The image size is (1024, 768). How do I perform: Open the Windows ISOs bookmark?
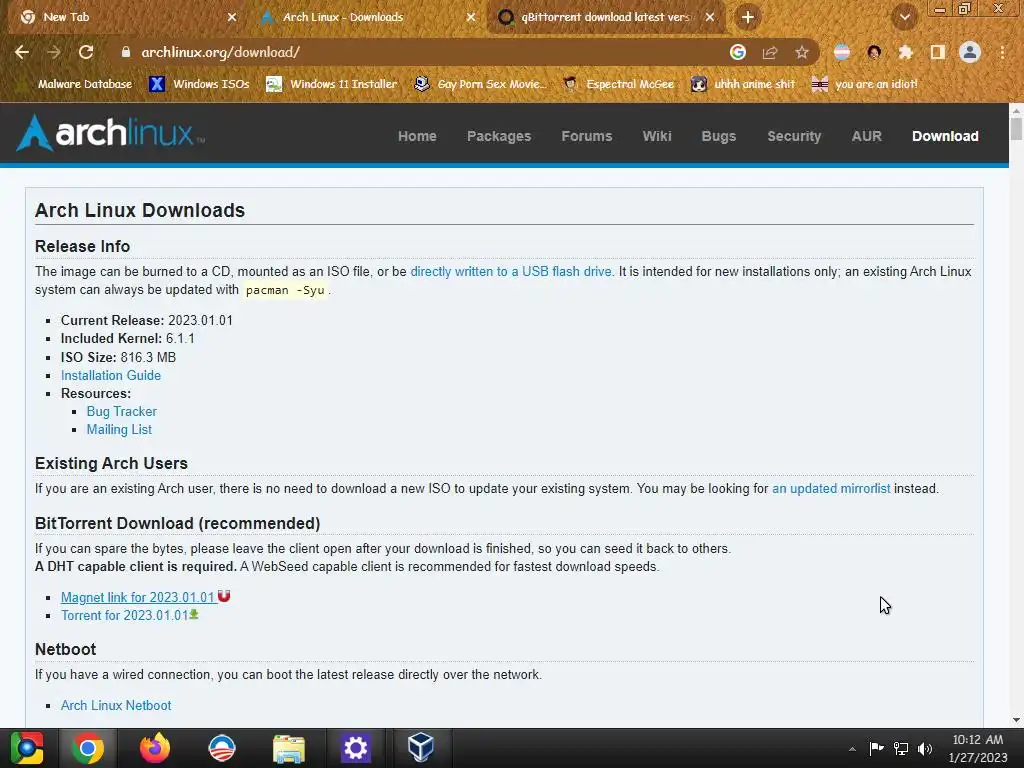(x=200, y=84)
